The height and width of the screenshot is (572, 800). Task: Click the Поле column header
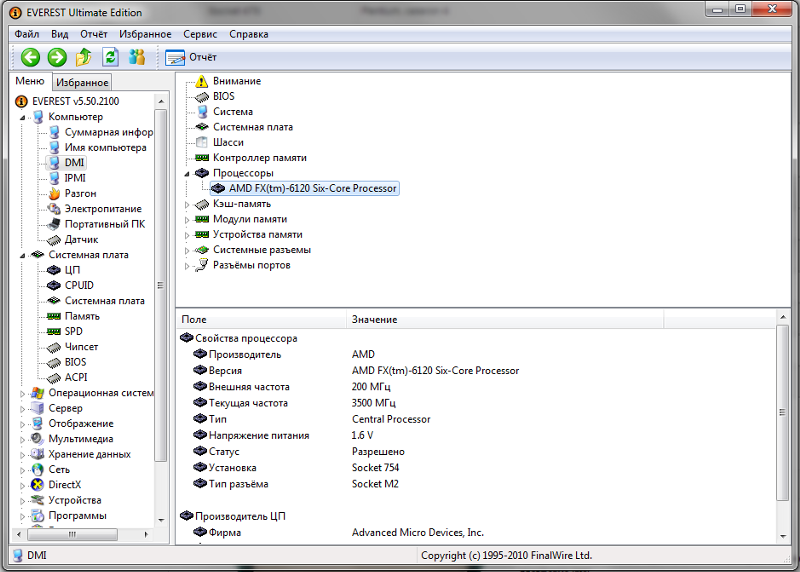pos(262,319)
